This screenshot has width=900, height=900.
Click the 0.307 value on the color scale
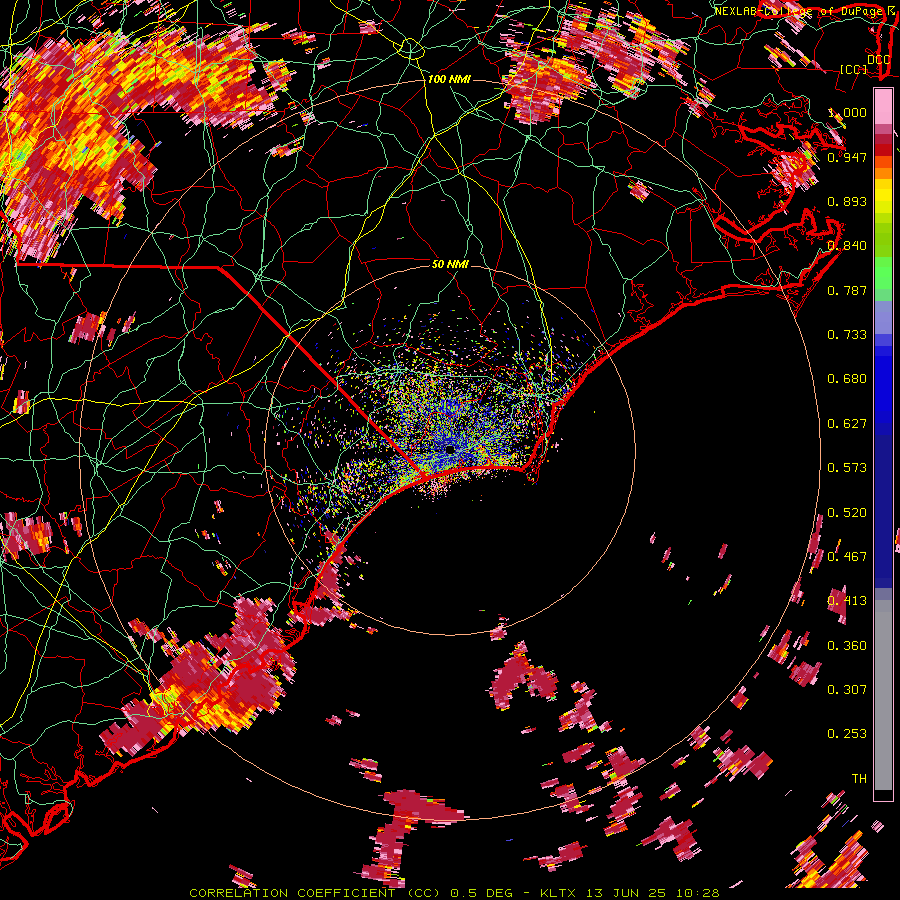pos(847,690)
